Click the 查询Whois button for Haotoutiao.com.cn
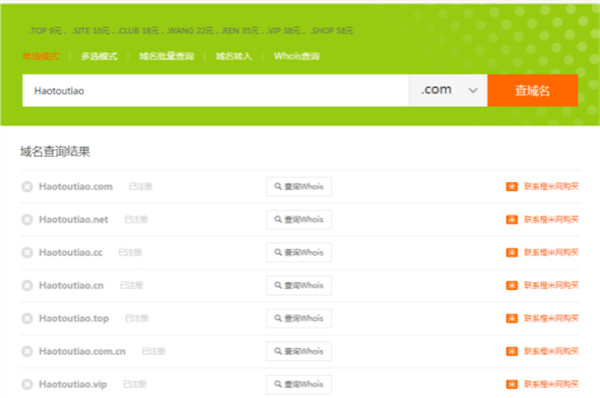600x398 pixels. click(x=299, y=351)
